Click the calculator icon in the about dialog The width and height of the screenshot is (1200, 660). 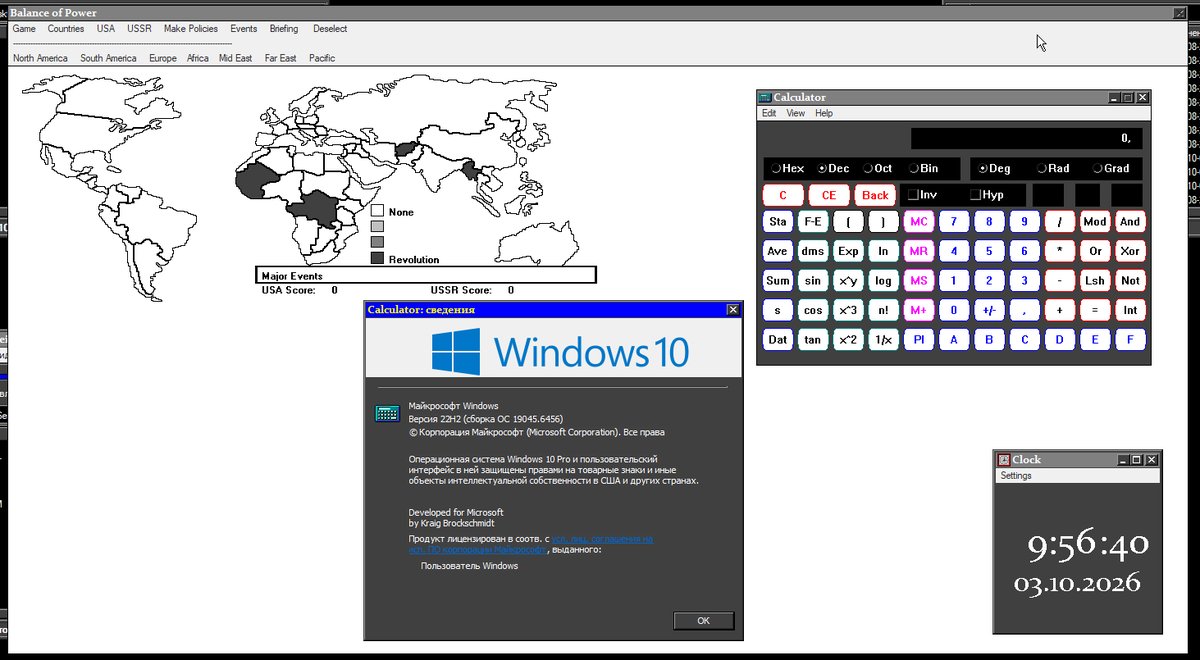coord(387,413)
